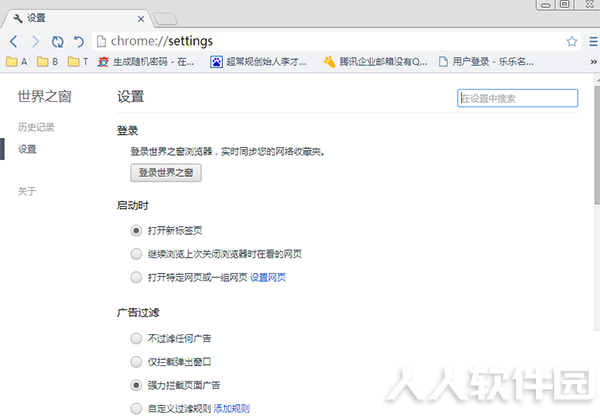Go forward with the forward arrow
The image size is (600, 418).
click(36, 41)
